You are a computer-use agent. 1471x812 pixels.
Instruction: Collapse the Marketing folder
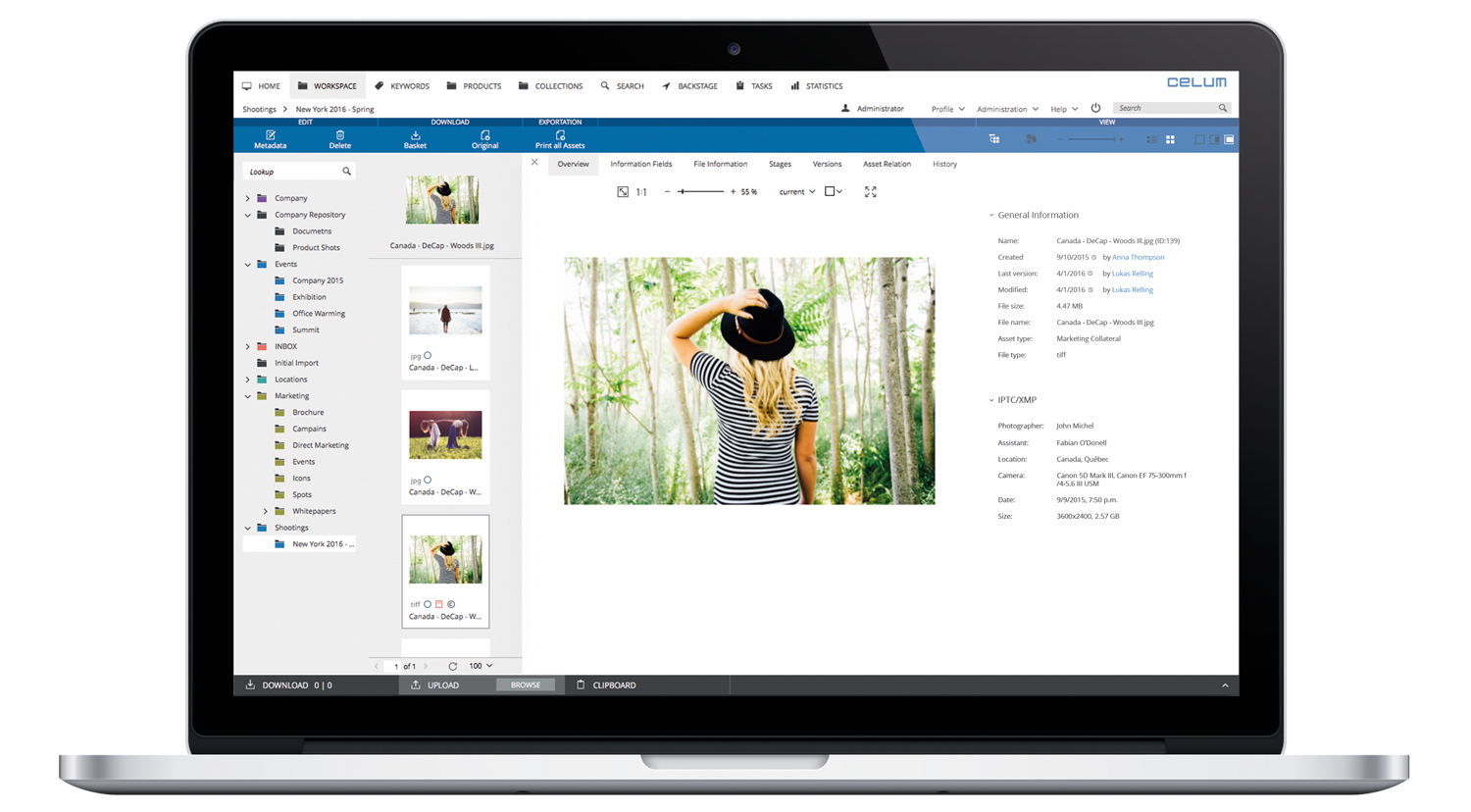click(x=248, y=396)
